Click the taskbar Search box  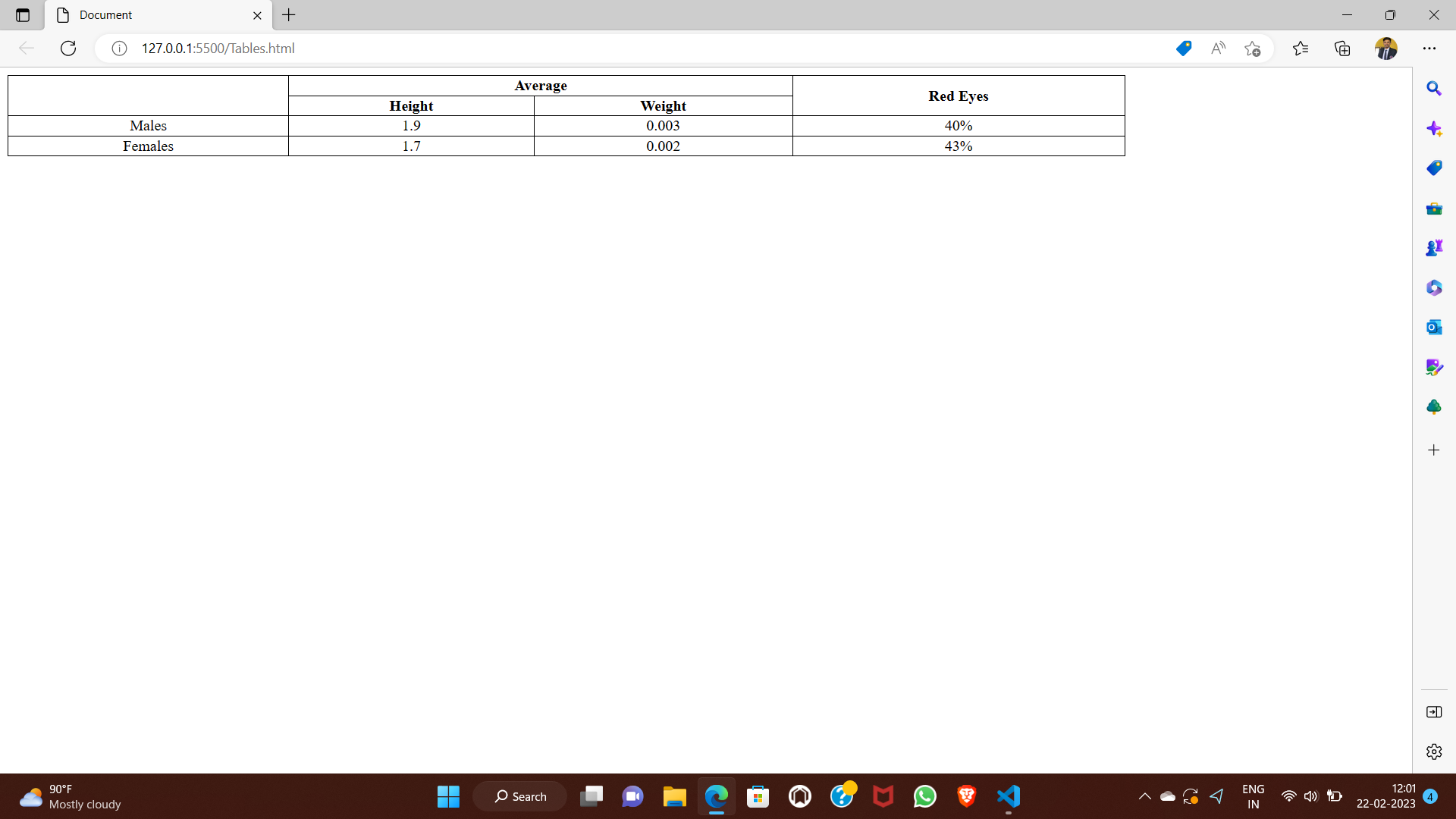tap(520, 796)
